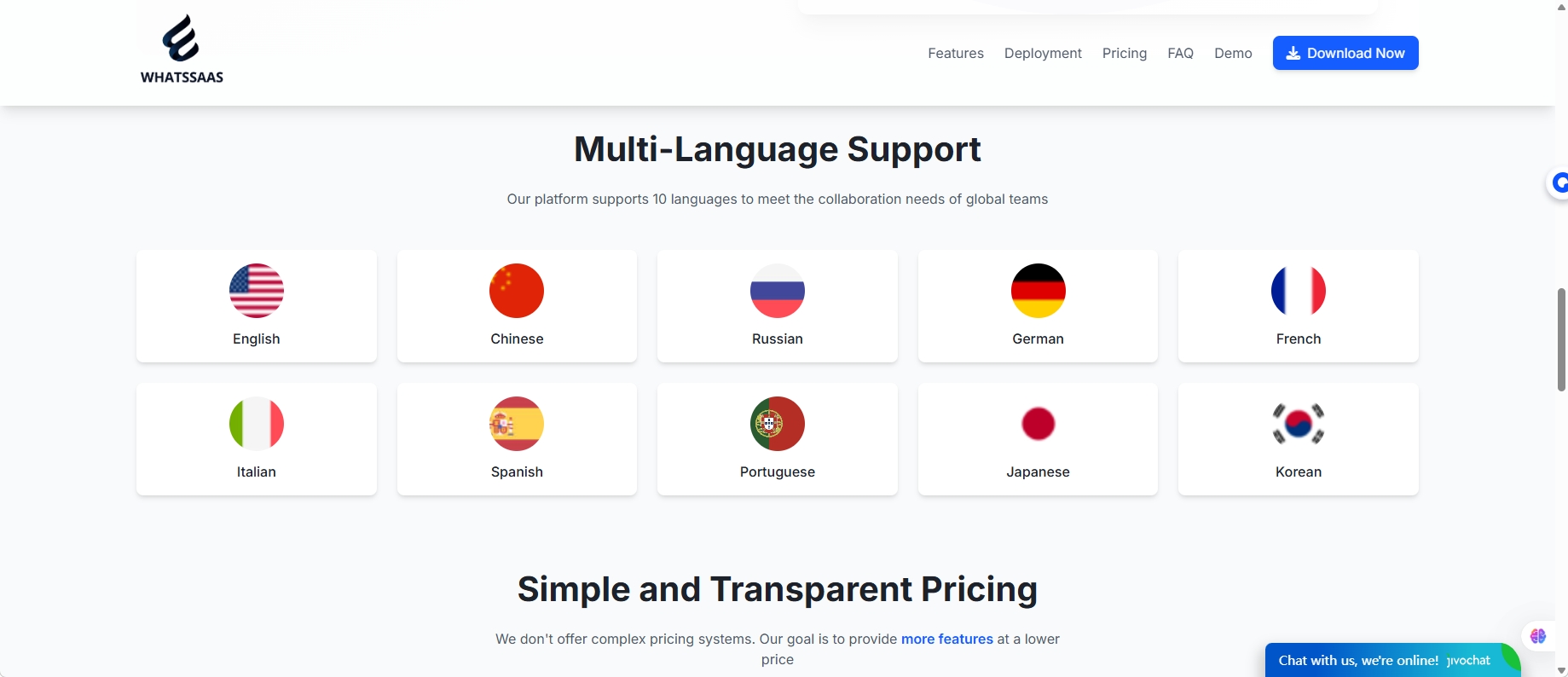Screen dimensions: 1568x677
Task: Select the Chinese flag icon
Action: [517, 291]
